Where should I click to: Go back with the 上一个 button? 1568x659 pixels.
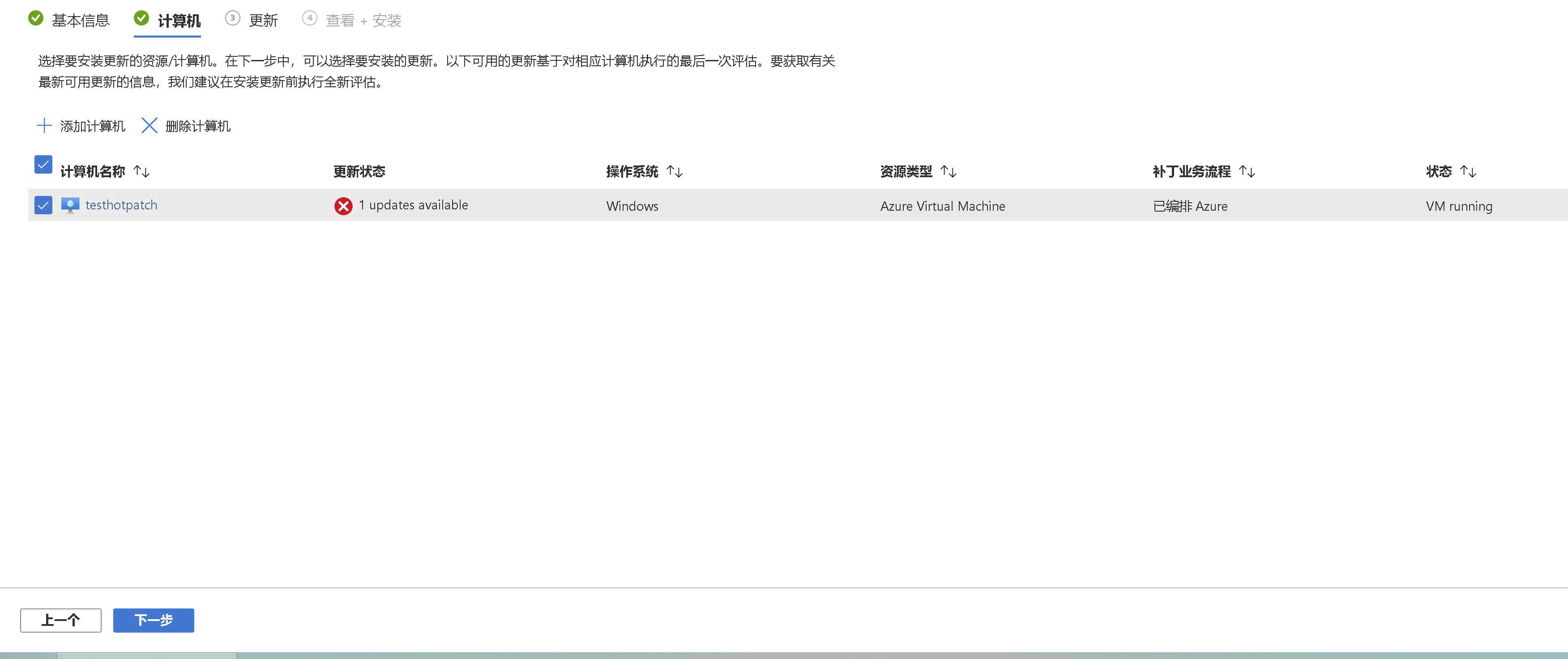pos(61,620)
